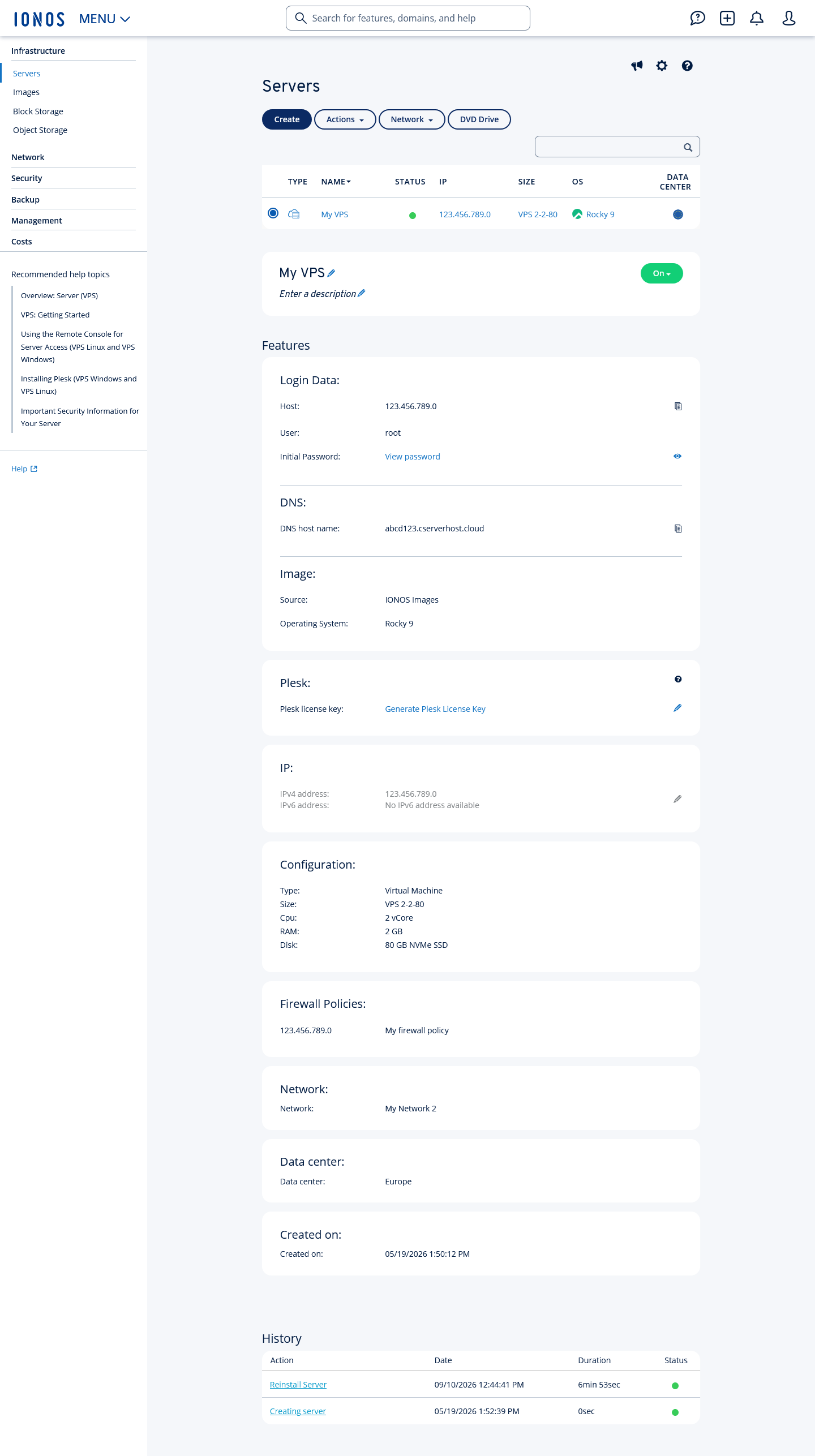The image size is (815, 1456).
Task: Open the Reinstall Server history entry
Action: click(x=298, y=1385)
